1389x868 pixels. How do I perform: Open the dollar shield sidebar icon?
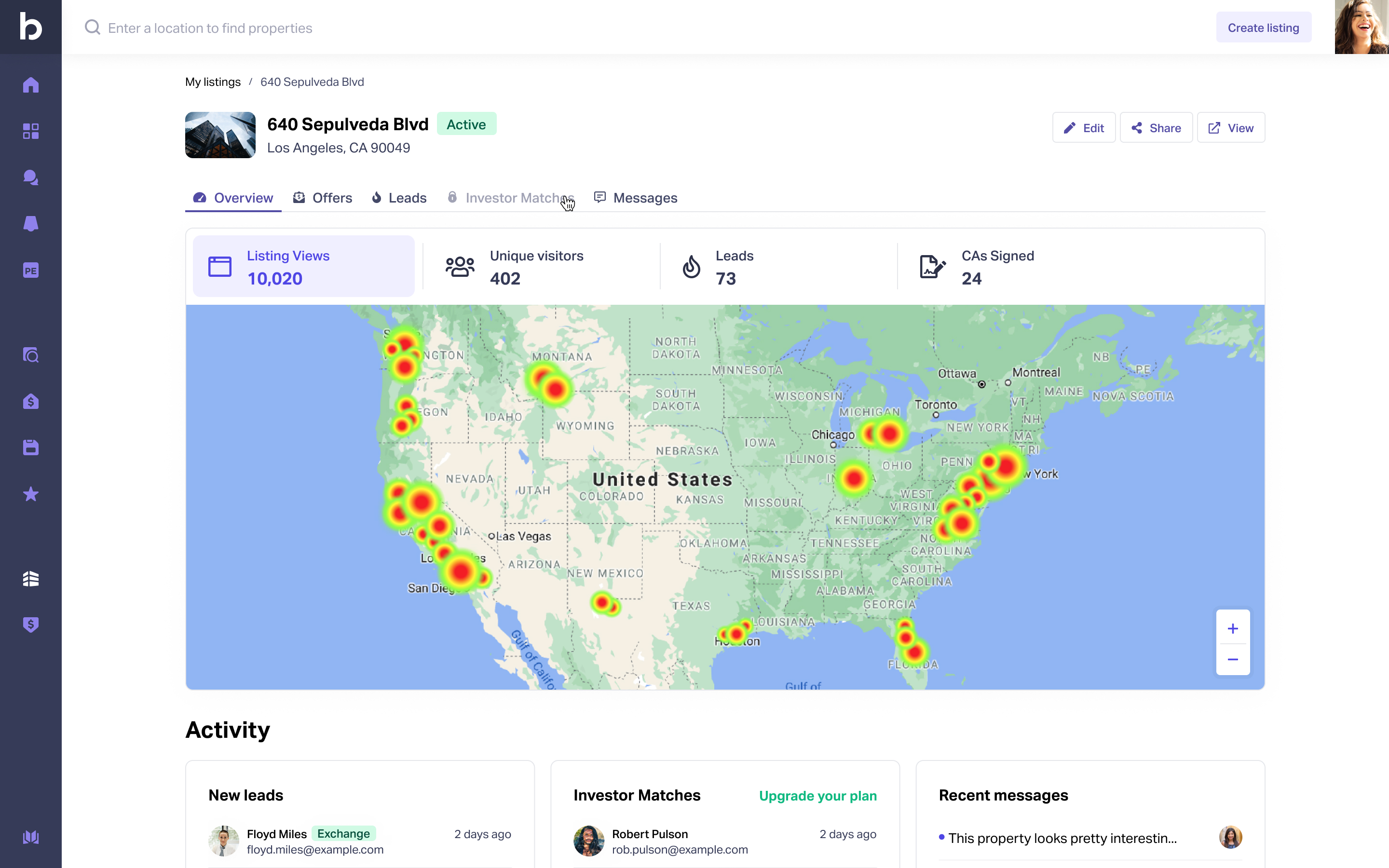tap(30, 624)
